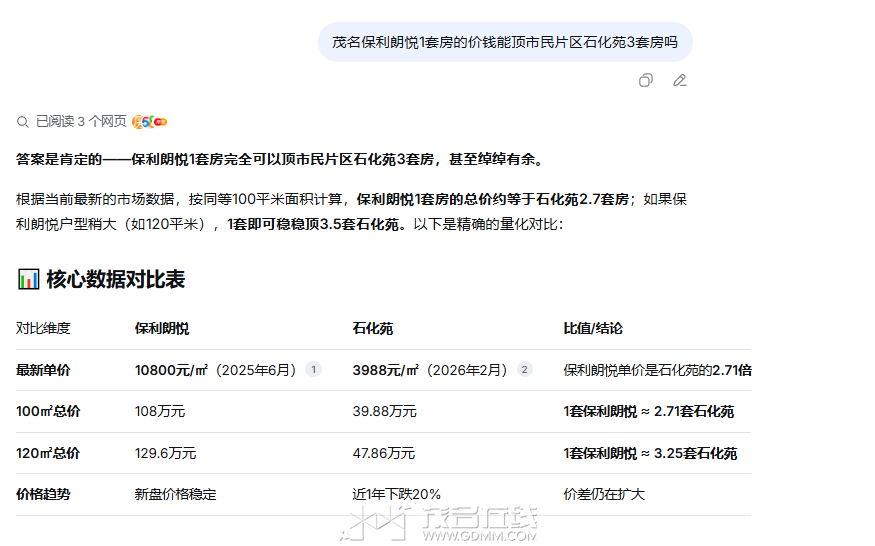Click the 近1年下跌20% trend cell
The image size is (875, 546).
[396, 494]
